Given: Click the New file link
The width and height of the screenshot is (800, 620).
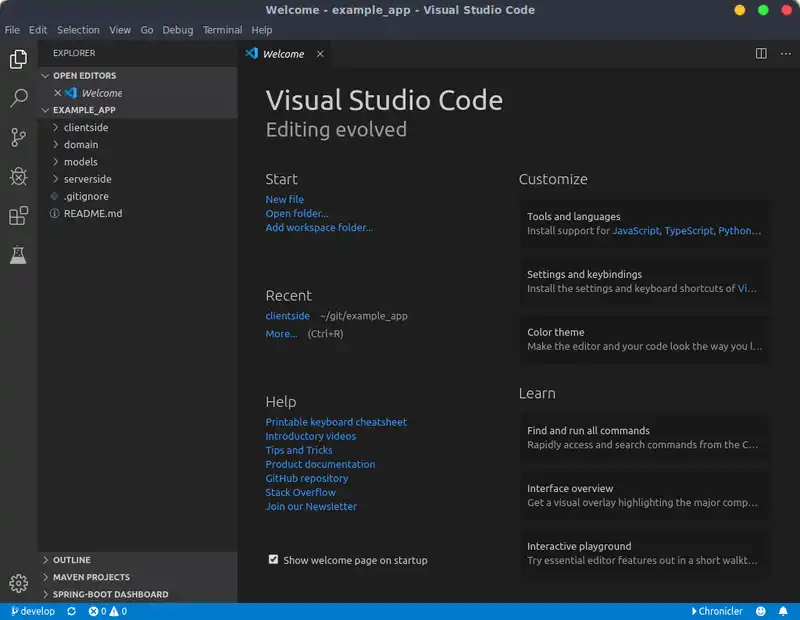Looking at the screenshot, I should point(284,199).
